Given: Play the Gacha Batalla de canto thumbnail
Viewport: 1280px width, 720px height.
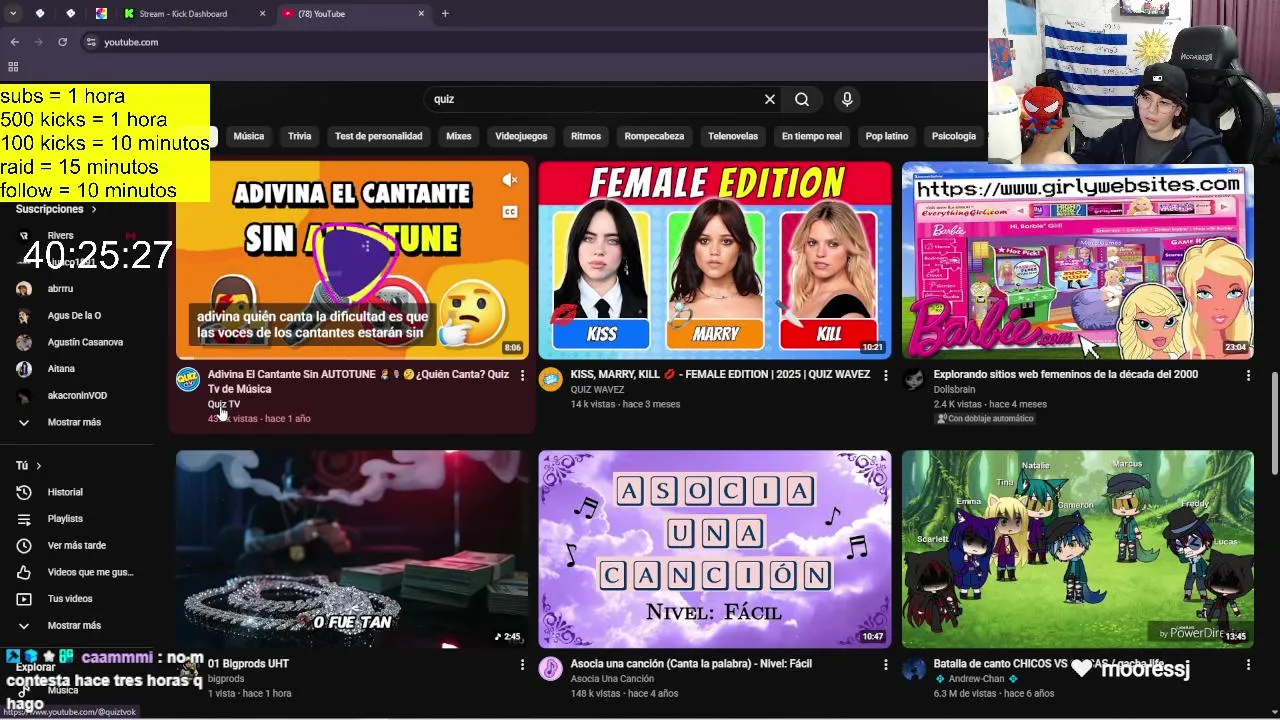Looking at the screenshot, I should pyautogui.click(x=1078, y=549).
